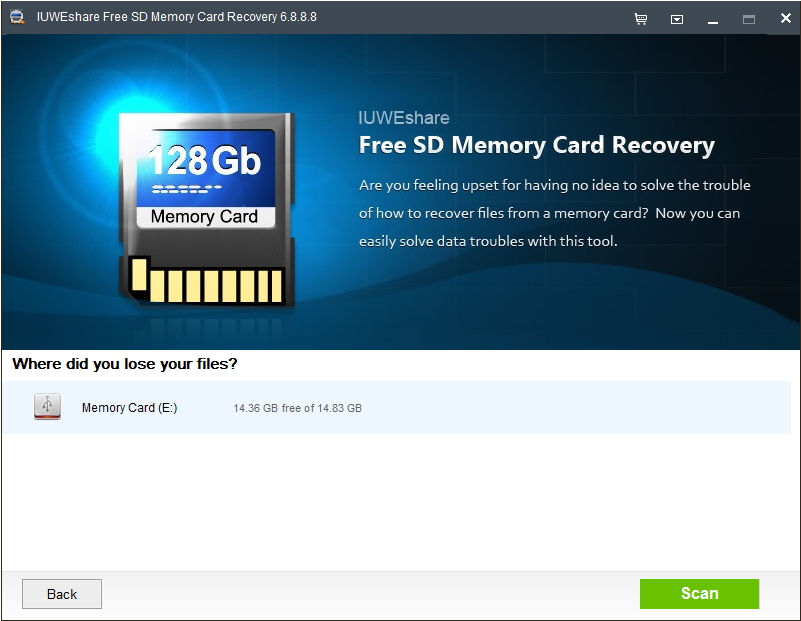The height and width of the screenshot is (621, 801).
Task: Click the 14.36 GB free of 14.83 GB text
Action: click(x=297, y=408)
